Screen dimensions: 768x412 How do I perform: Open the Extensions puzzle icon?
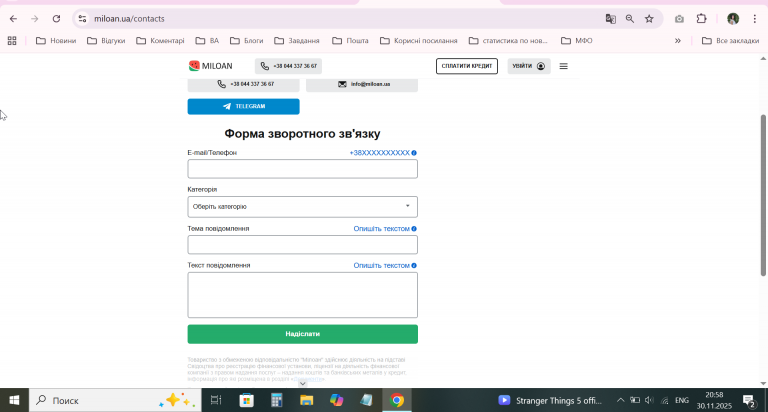click(701, 19)
